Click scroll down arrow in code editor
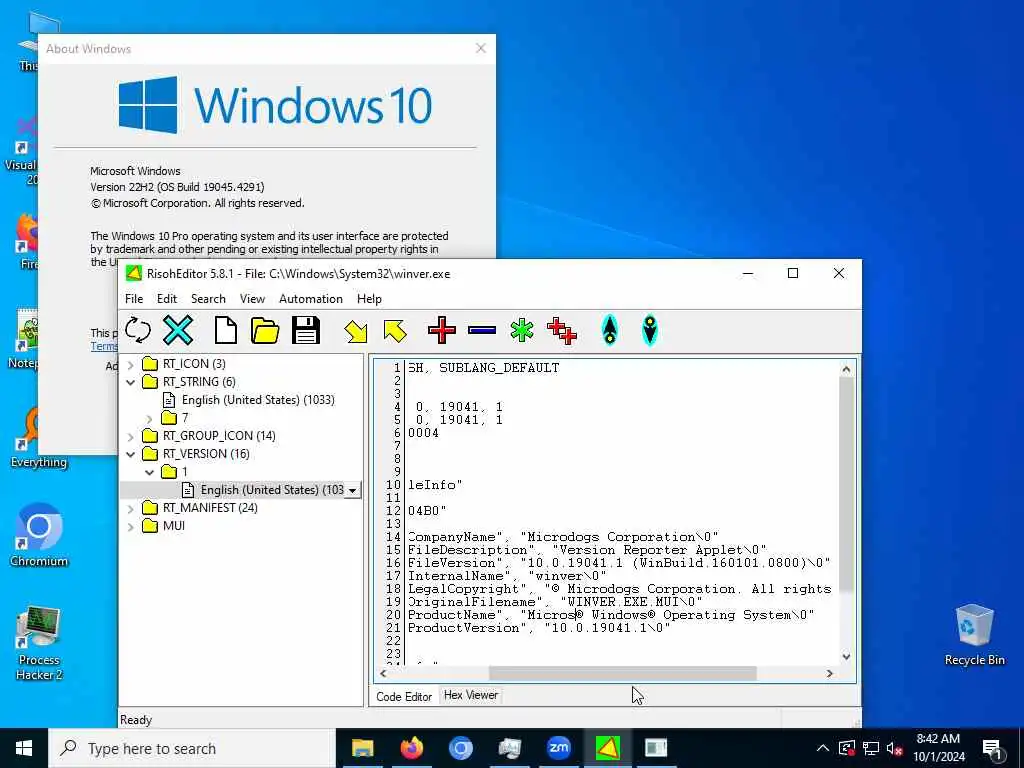 coord(846,657)
